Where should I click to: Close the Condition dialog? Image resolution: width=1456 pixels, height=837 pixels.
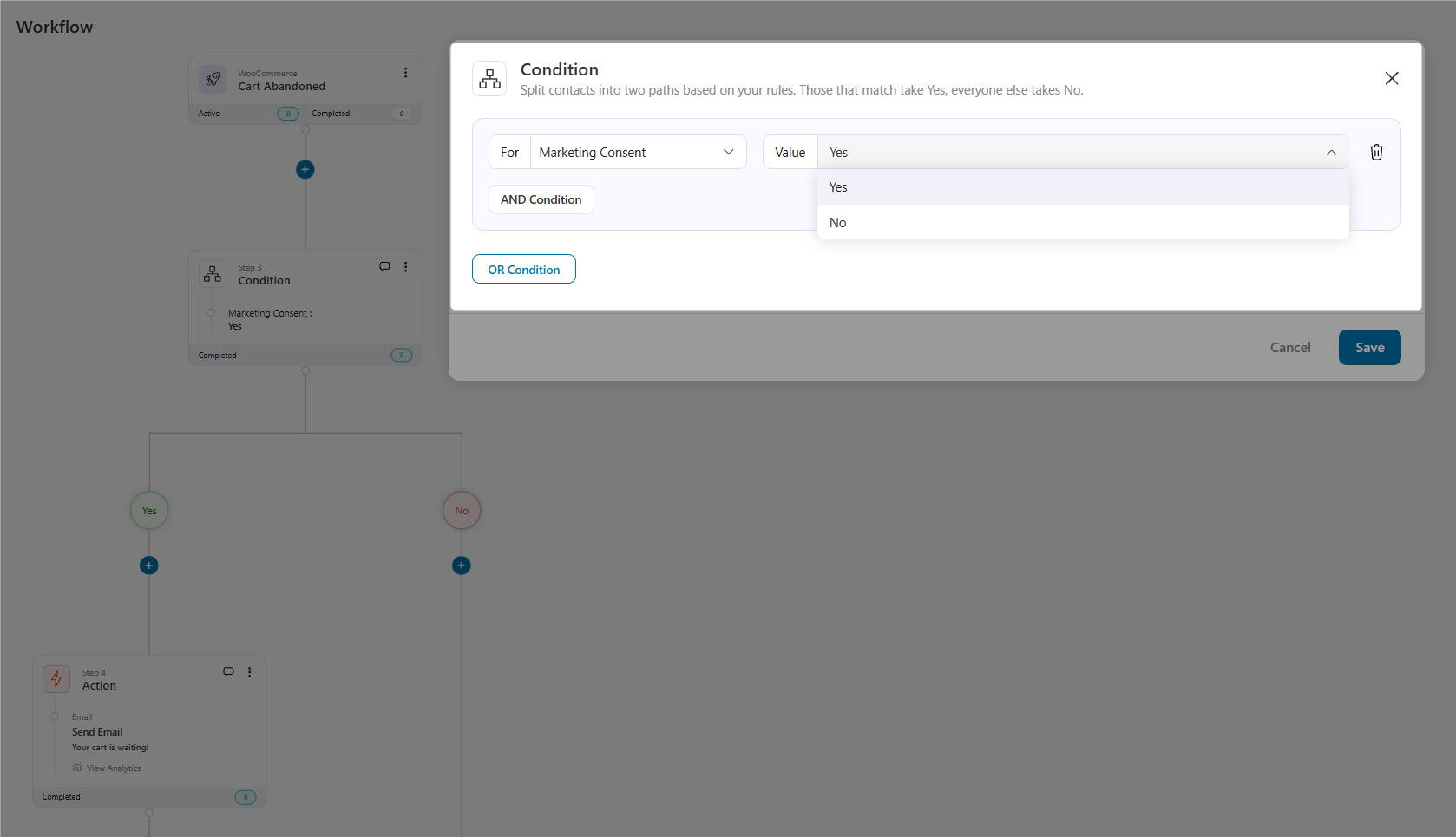coord(1392,78)
